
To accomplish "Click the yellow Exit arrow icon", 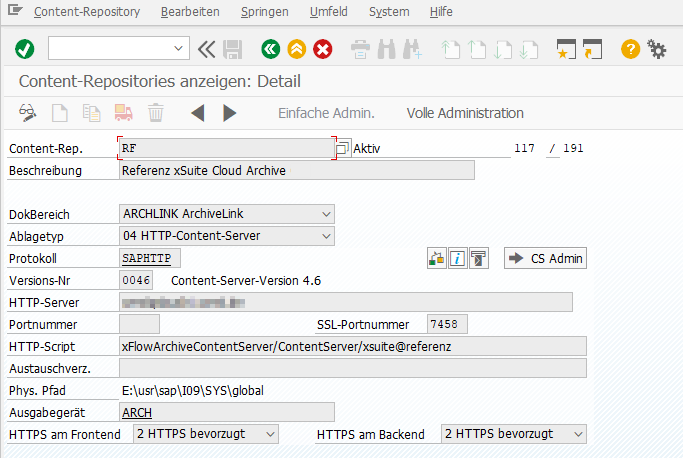I will pyautogui.click(x=296, y=48).
